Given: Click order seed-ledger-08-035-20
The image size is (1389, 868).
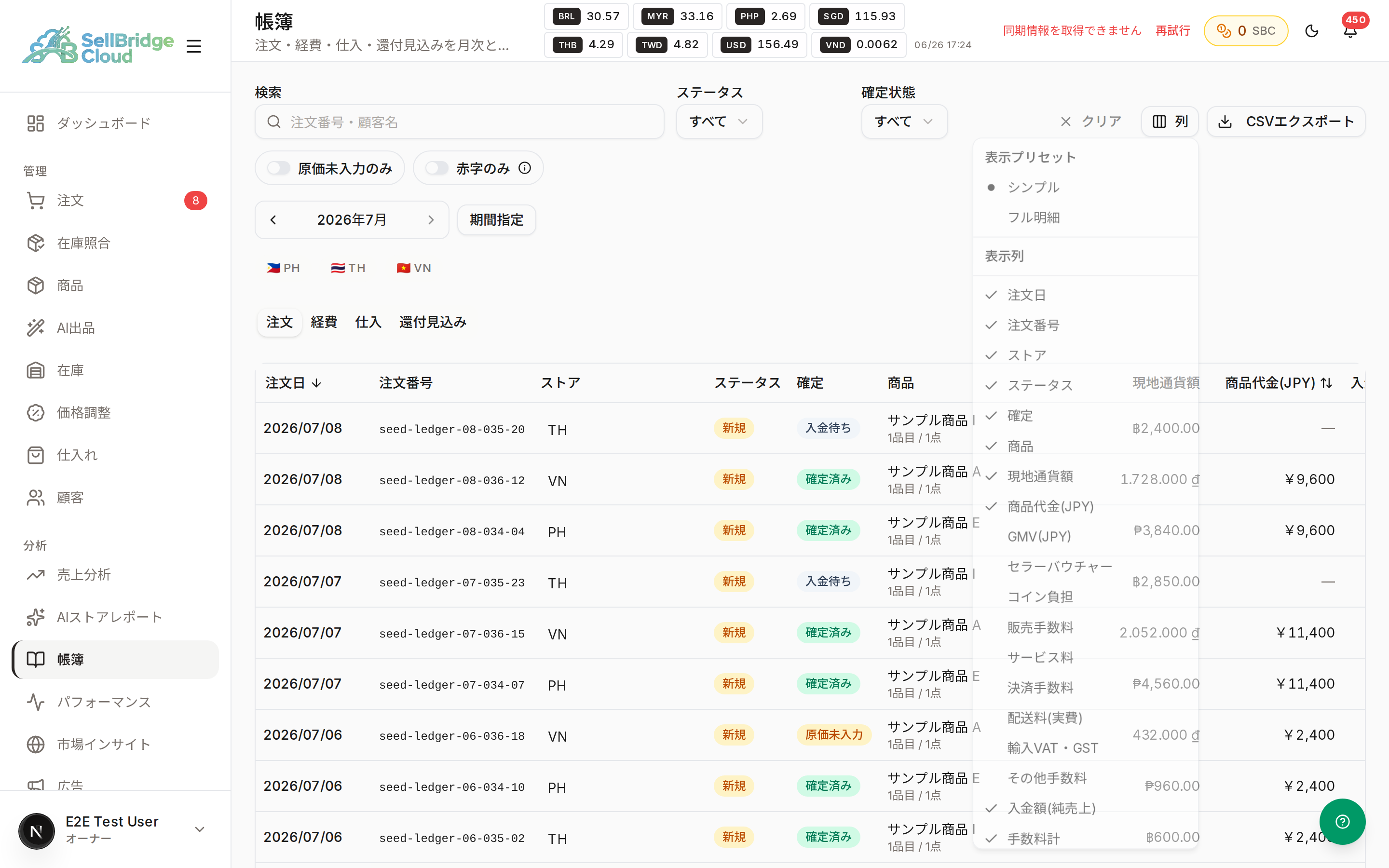Looking at the screenshot, I should pyautogui.click(x=452, y=429).
